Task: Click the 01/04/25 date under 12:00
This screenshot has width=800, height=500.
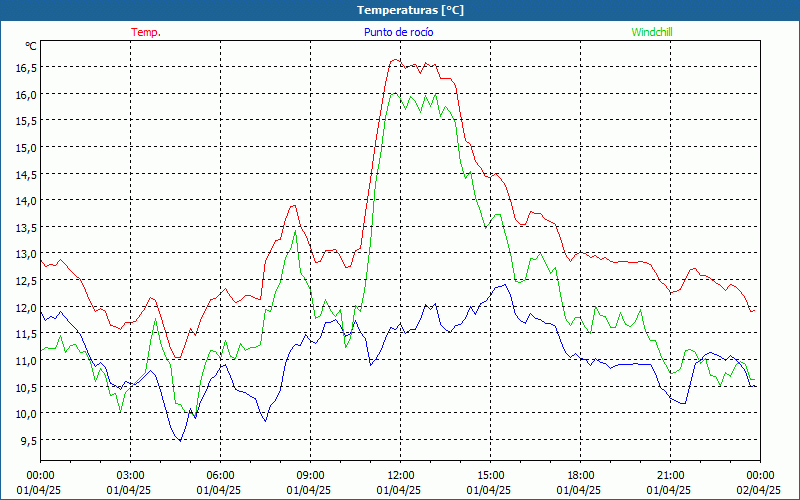Action: [401, 490]
